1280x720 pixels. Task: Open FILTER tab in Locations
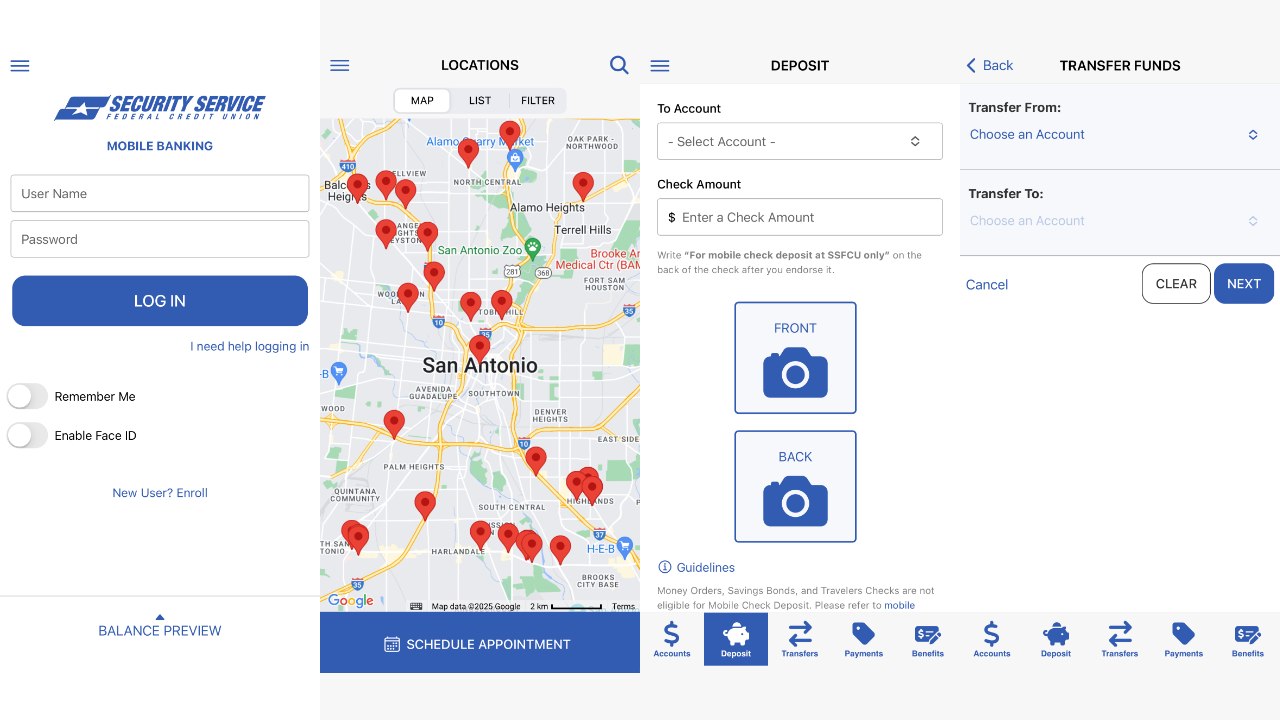[538, 100]
